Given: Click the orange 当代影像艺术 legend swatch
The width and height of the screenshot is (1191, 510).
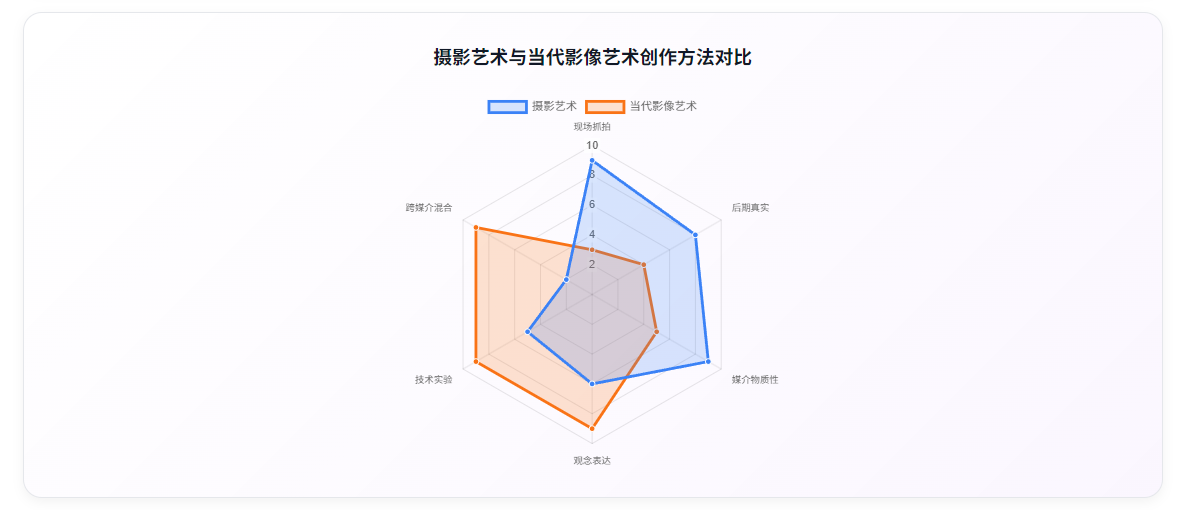Looking at the screenshot, I should [605, 106].
